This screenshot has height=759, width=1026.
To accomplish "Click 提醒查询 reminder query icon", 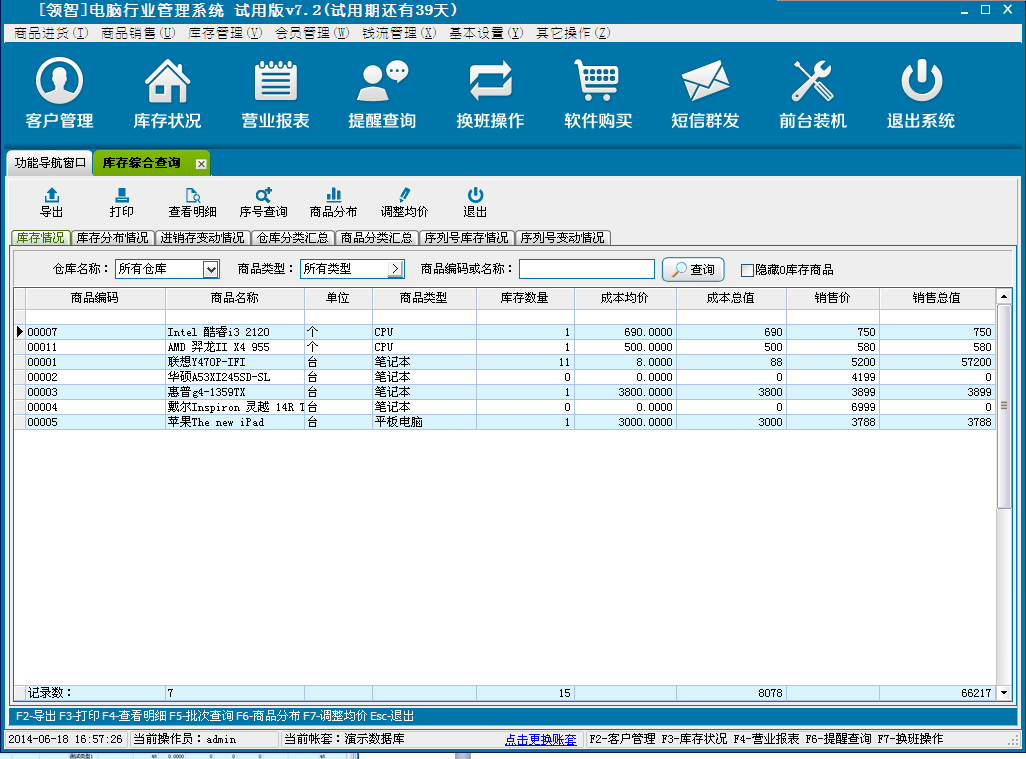I will 382,82.
